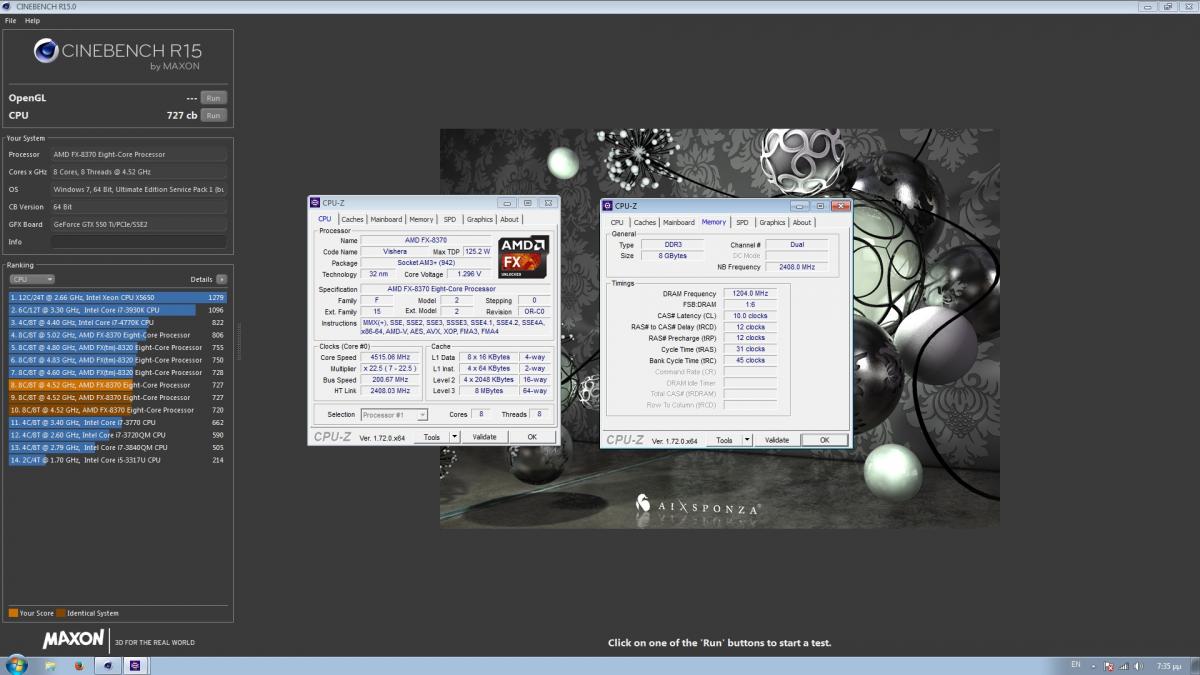Click the Cinebench title bar icon
Image resolution: width=1200 pixels, height=675 pixels.
(x=7, y=7)
